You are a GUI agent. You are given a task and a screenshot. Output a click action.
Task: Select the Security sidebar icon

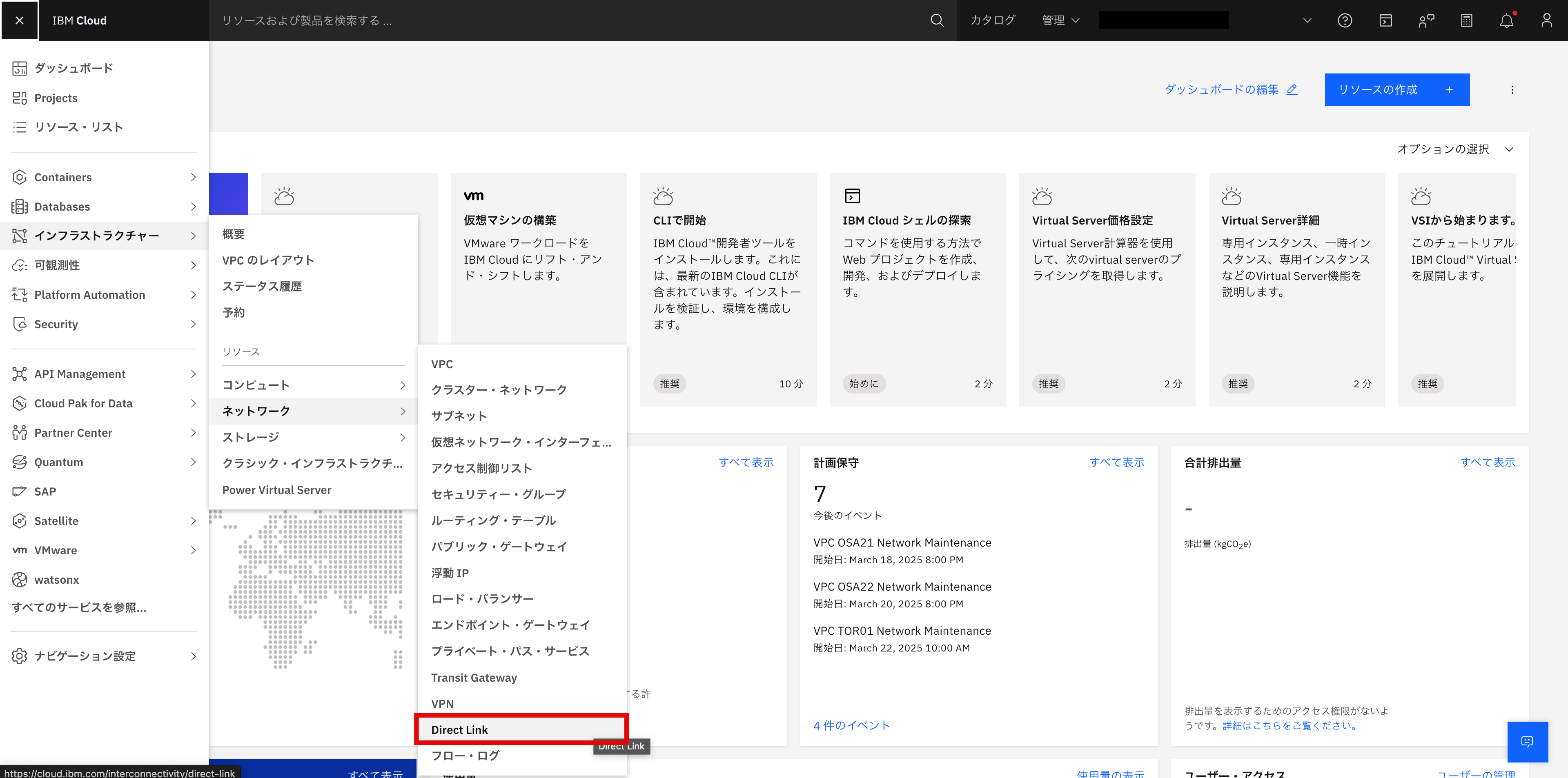coord(20,324)
